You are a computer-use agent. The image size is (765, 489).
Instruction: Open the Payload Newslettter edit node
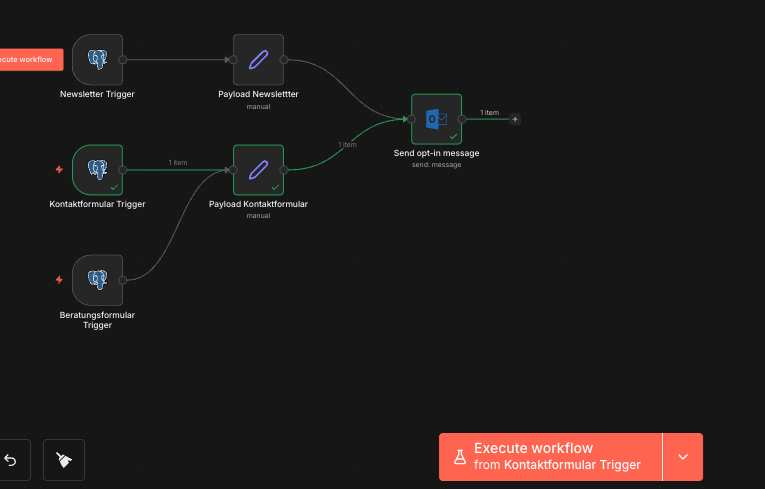coord(259,60)
